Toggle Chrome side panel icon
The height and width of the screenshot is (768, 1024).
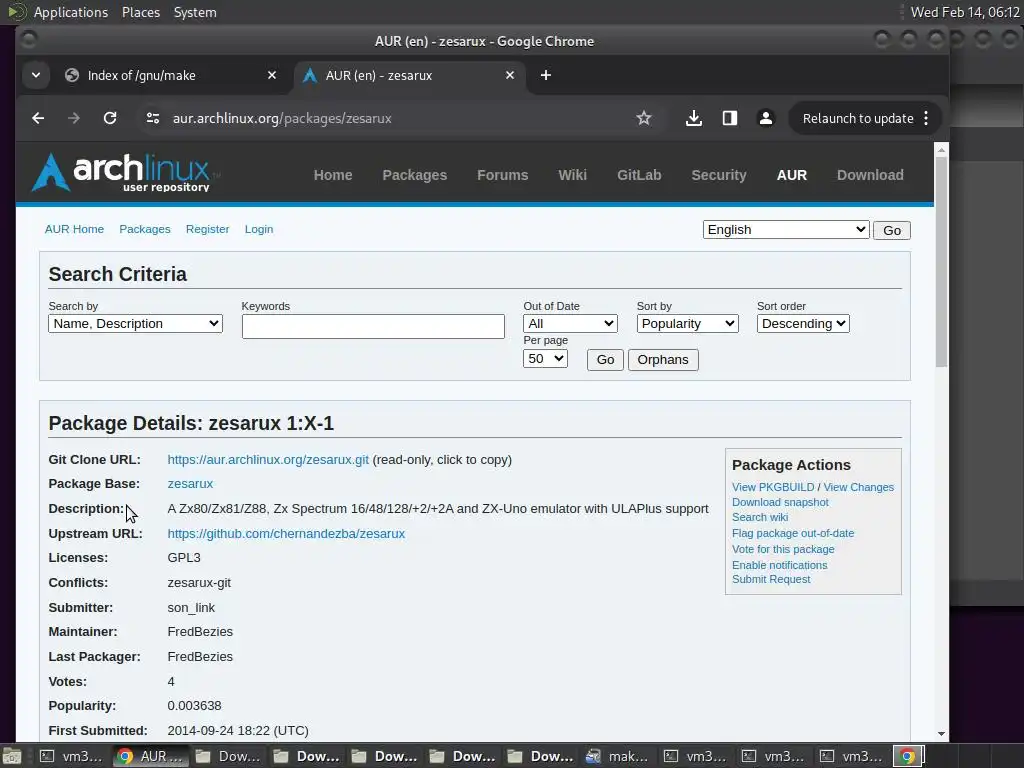pos(729,118)
